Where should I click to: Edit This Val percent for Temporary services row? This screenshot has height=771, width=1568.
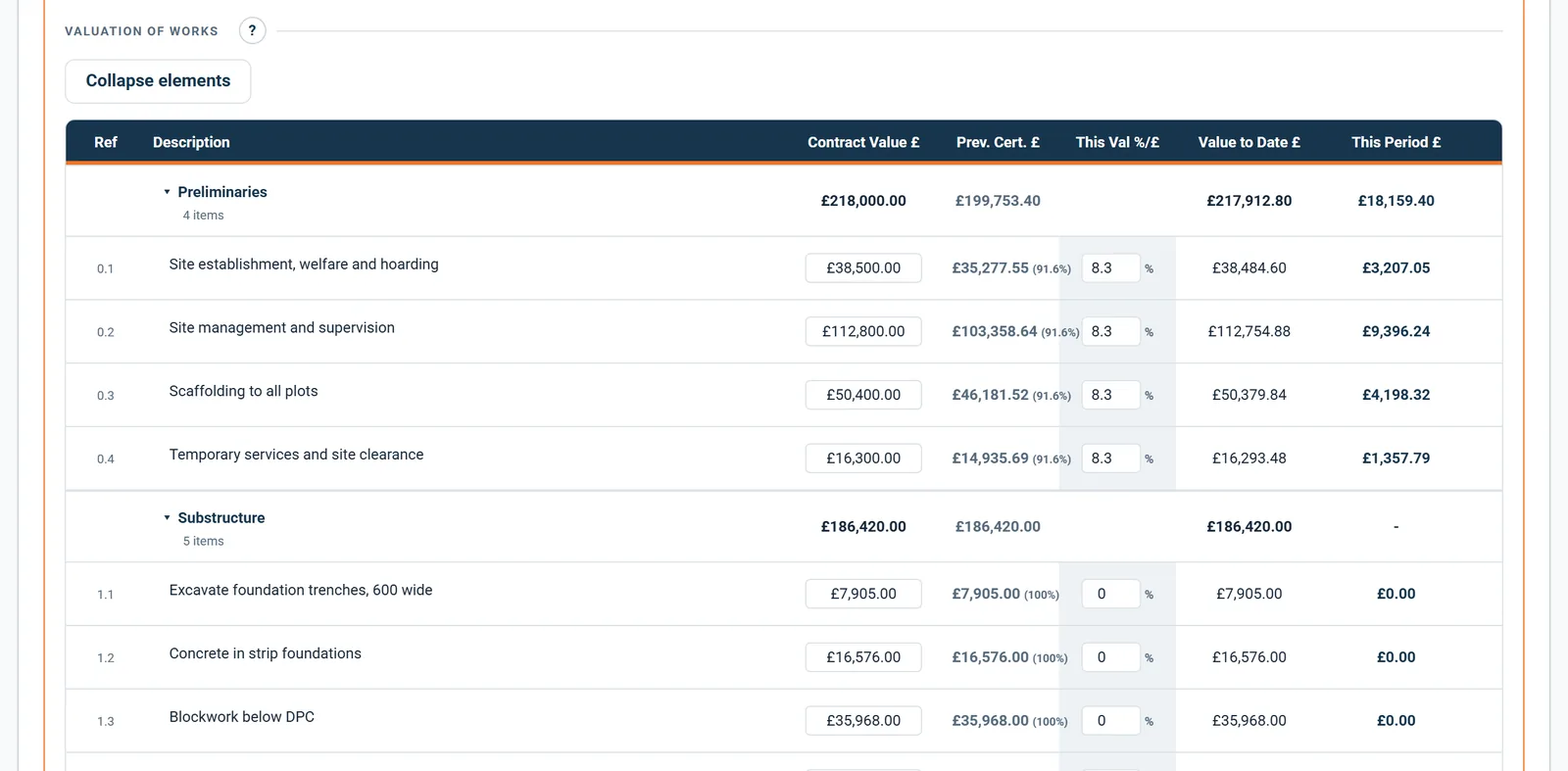[1110, 458]
